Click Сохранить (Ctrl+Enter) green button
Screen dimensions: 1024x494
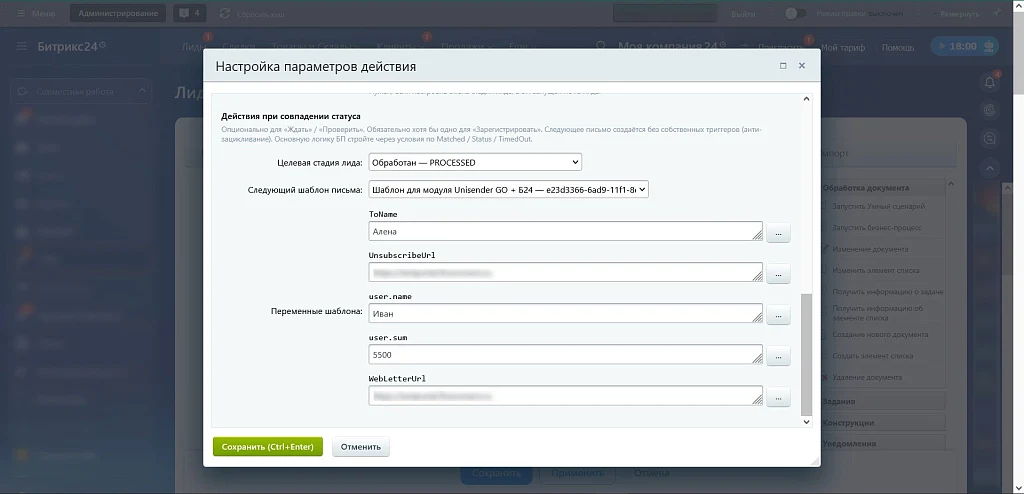tap(268, 447)
